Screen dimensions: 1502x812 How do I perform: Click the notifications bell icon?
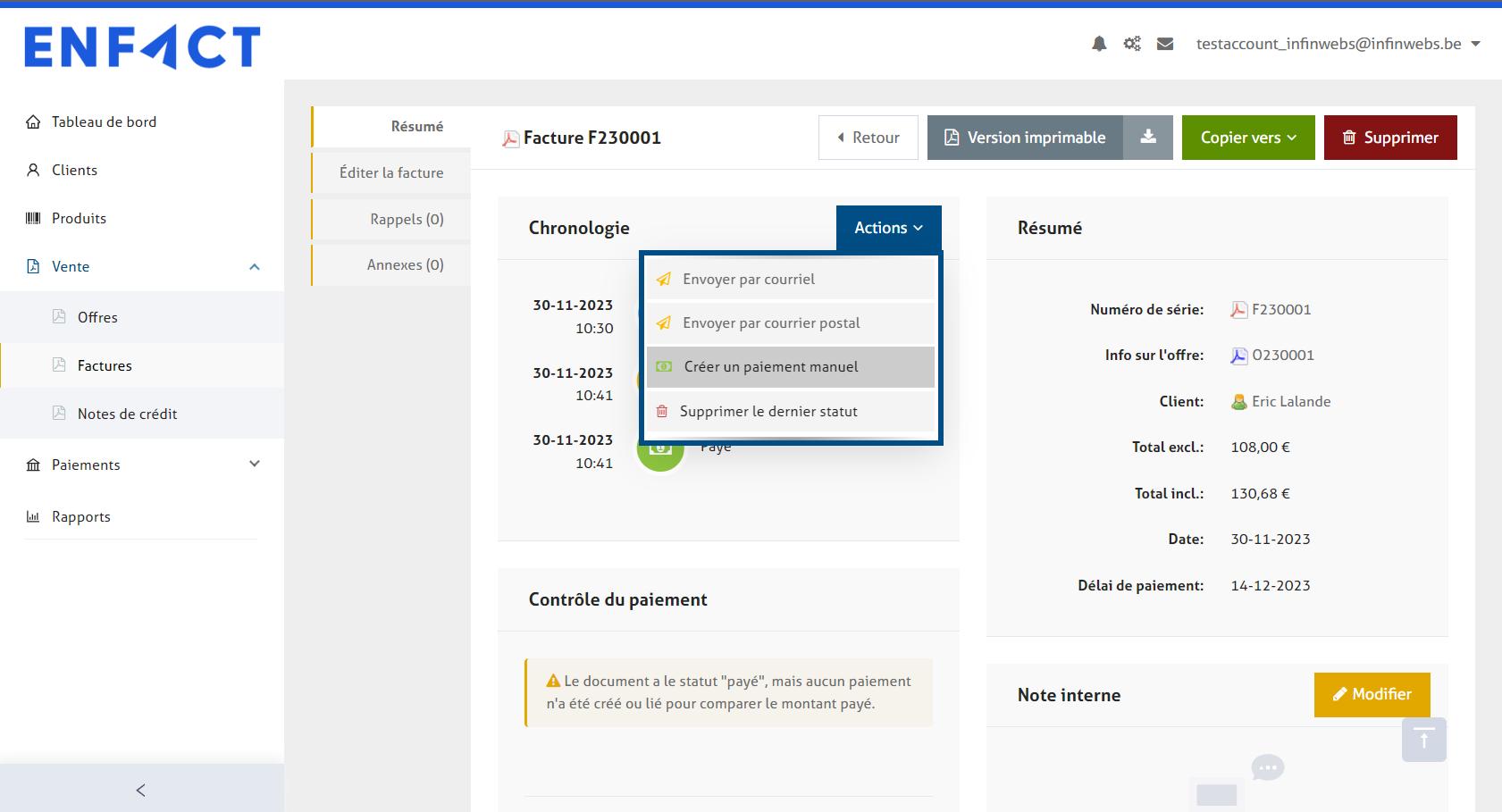(x=1099, y=44)
